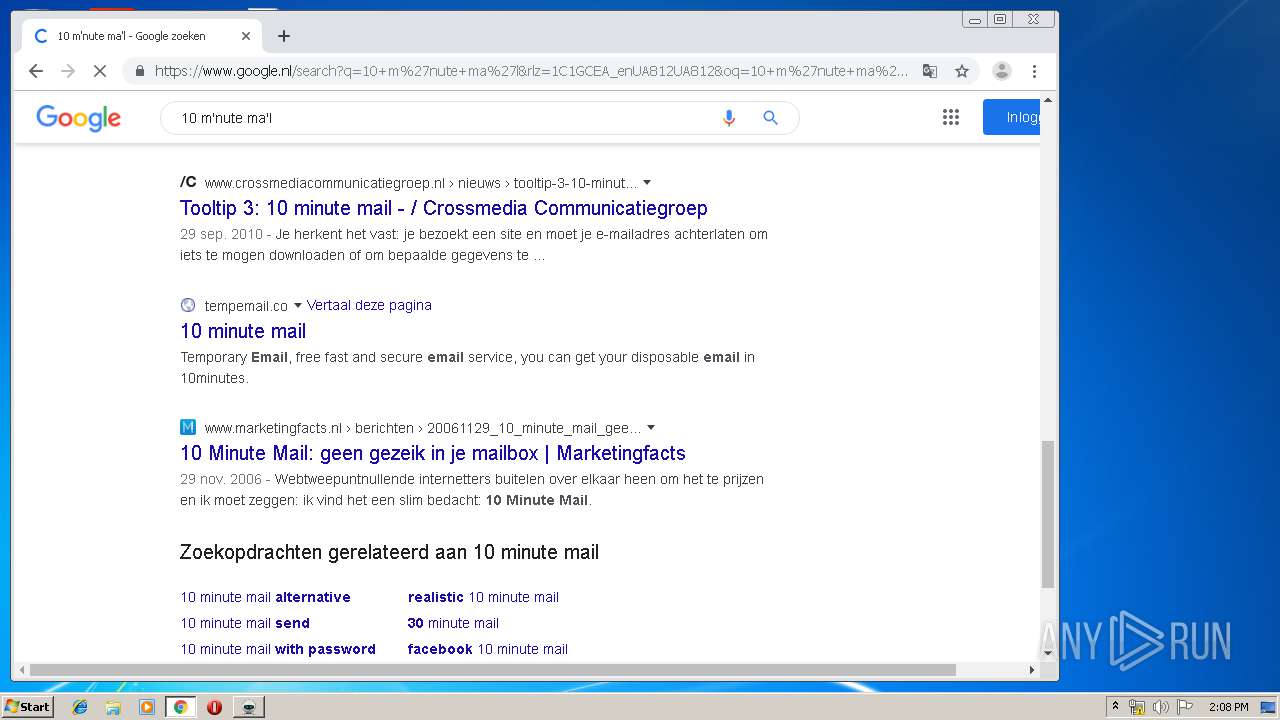Click the Action Center flag icon
The width and height of the screenshot is (1280, 720).
[1185, 707]
